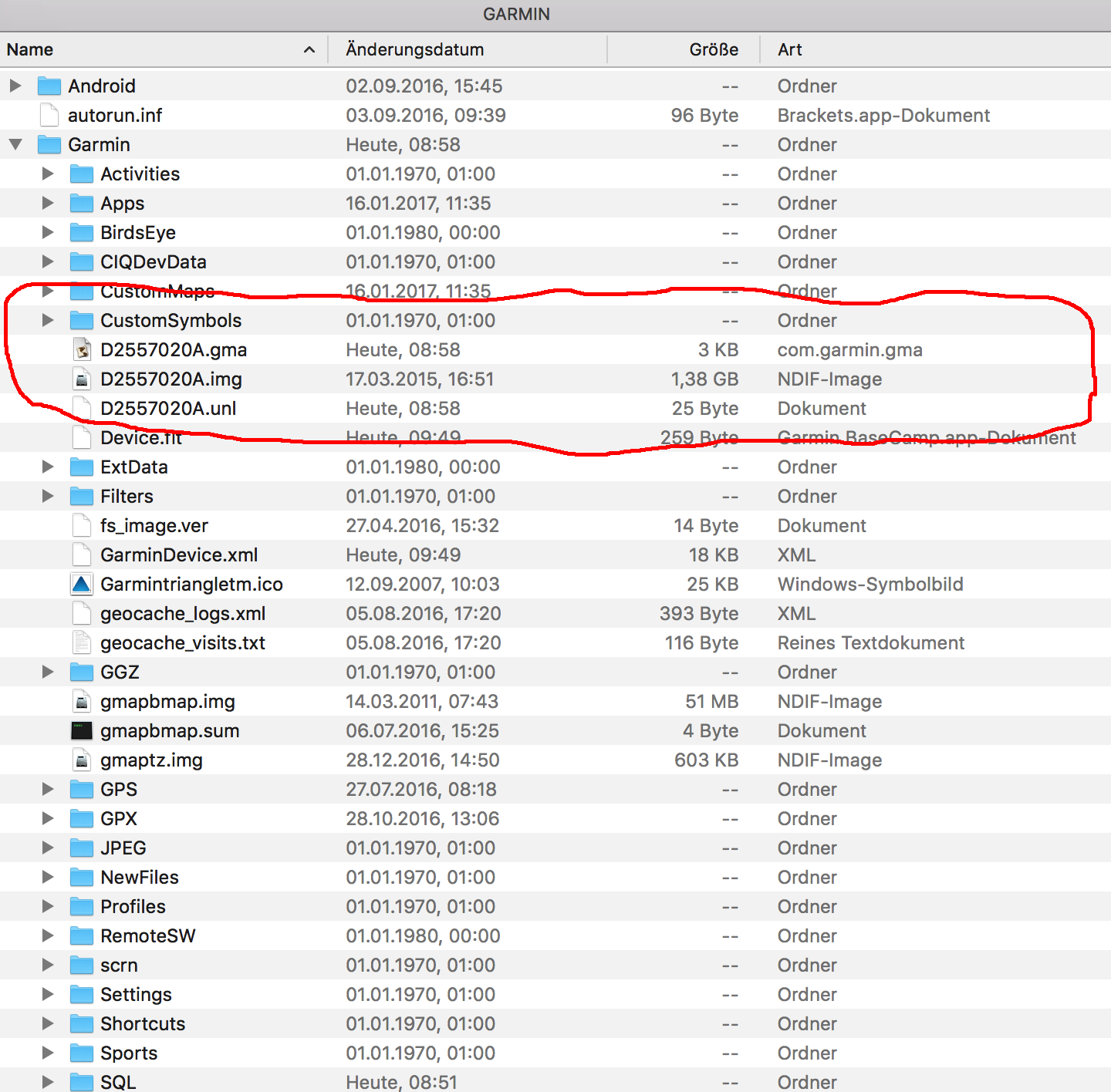Click the Android folder icon

[x=49, y=86]
